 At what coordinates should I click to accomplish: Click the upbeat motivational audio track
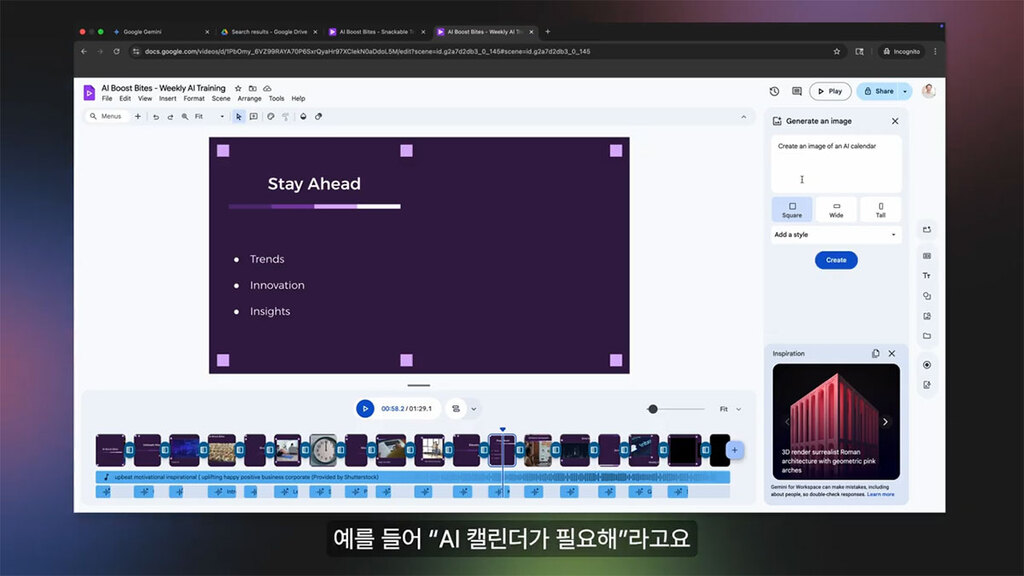[413, 477]
